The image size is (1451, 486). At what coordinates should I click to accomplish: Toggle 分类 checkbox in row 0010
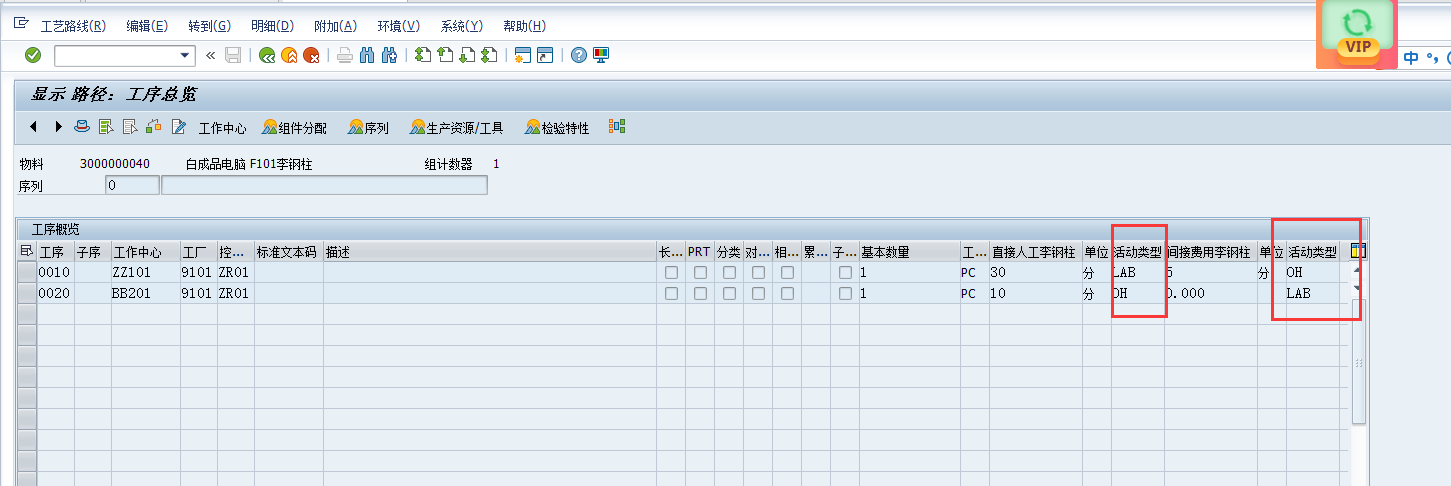click(x=730, y=272)
